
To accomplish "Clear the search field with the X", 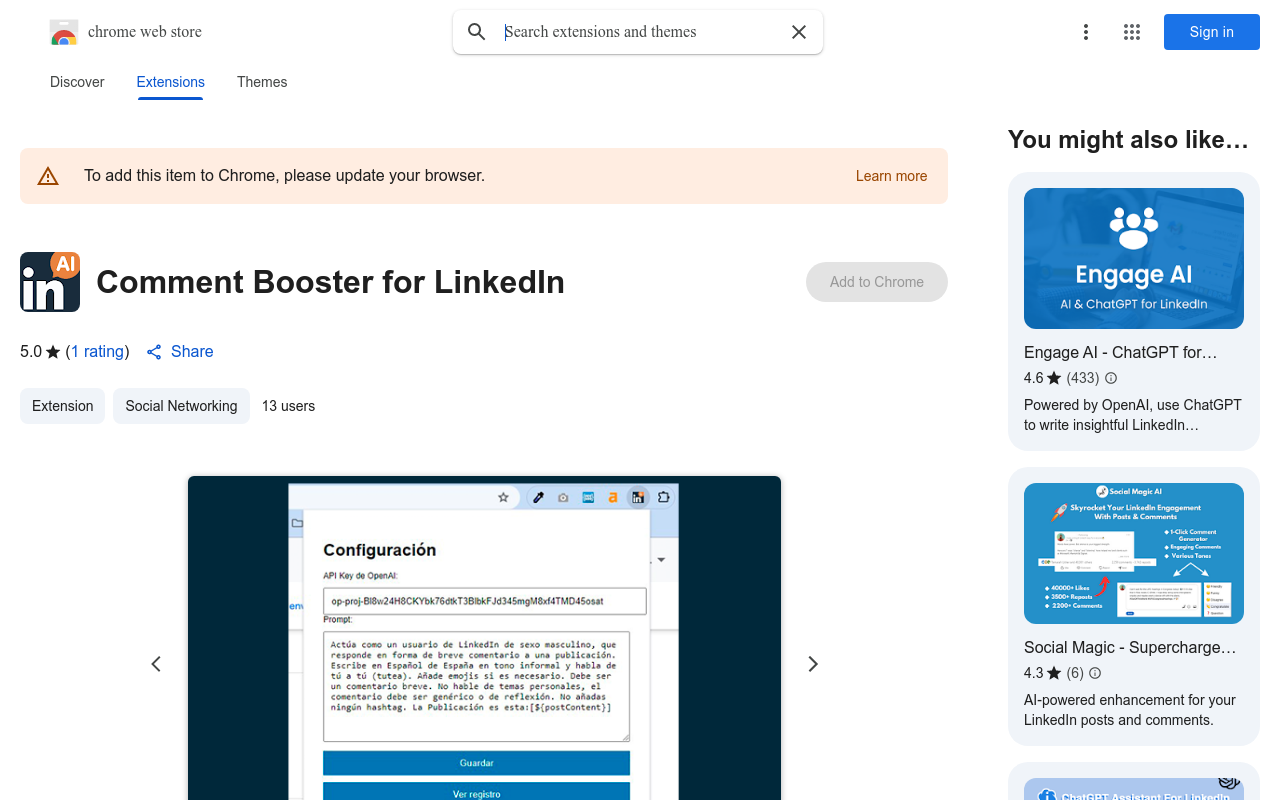I will pos(799,32).
